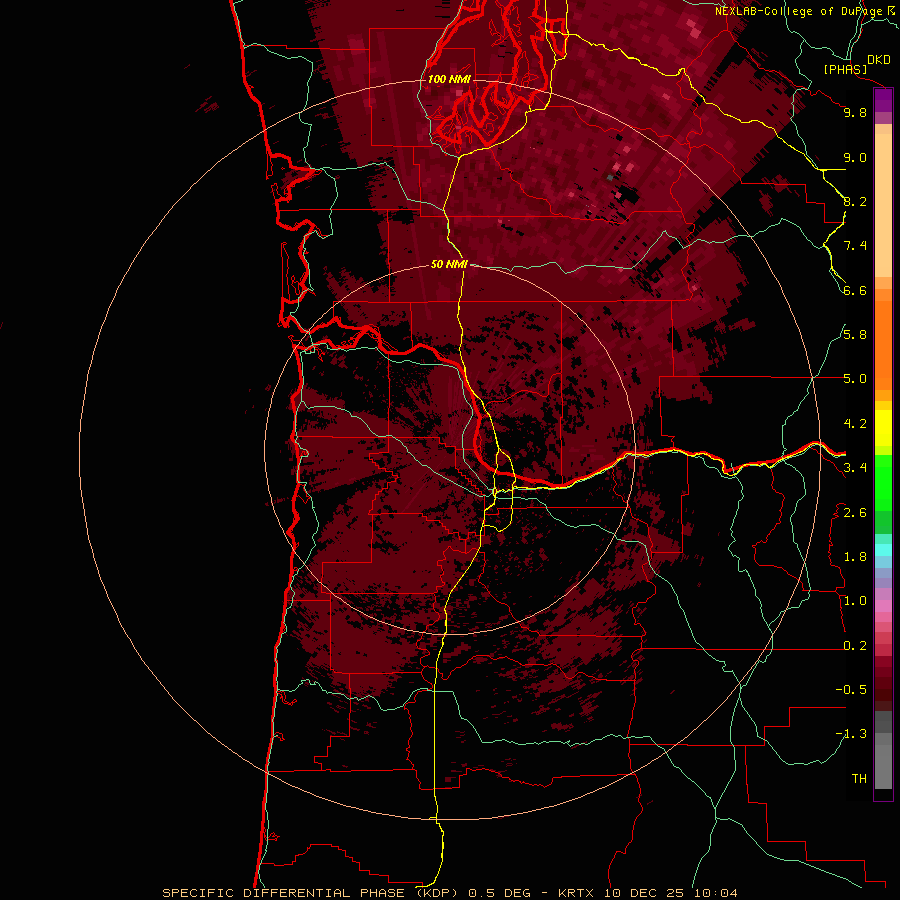The height and width of the screenshot is (900, 900).
Task: Click the cyan segment of the color bar
Action: click(883, 550)
